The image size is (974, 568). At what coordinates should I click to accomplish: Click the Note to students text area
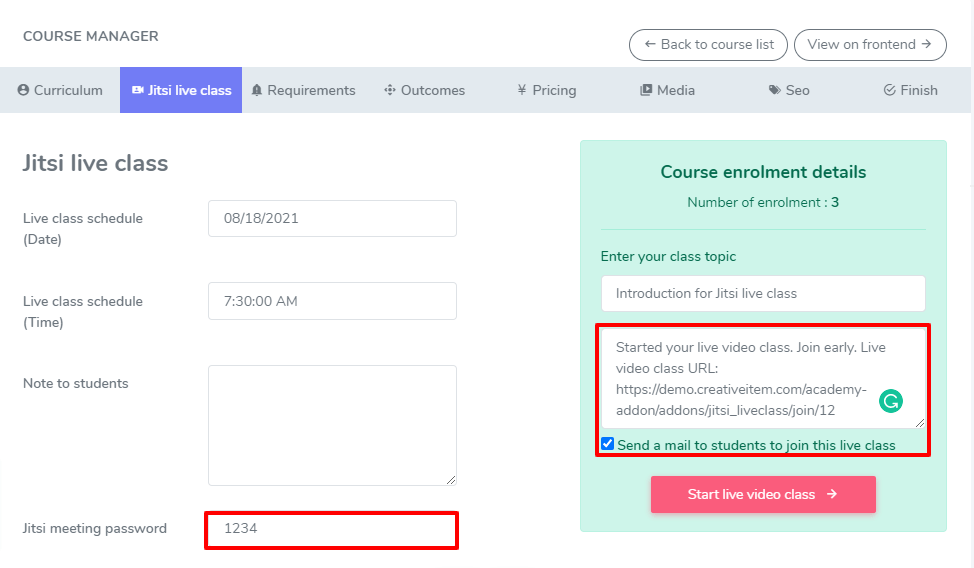[332, 425]
